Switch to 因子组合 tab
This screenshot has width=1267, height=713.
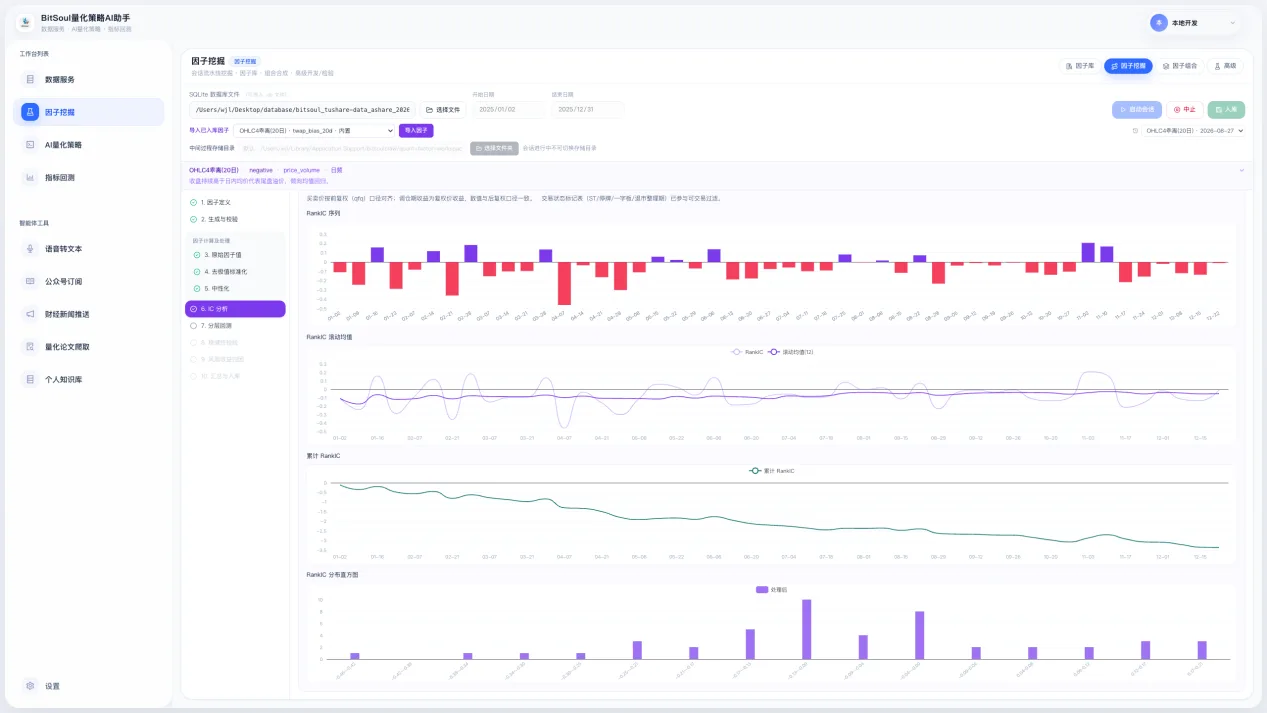click(1179, 66)
